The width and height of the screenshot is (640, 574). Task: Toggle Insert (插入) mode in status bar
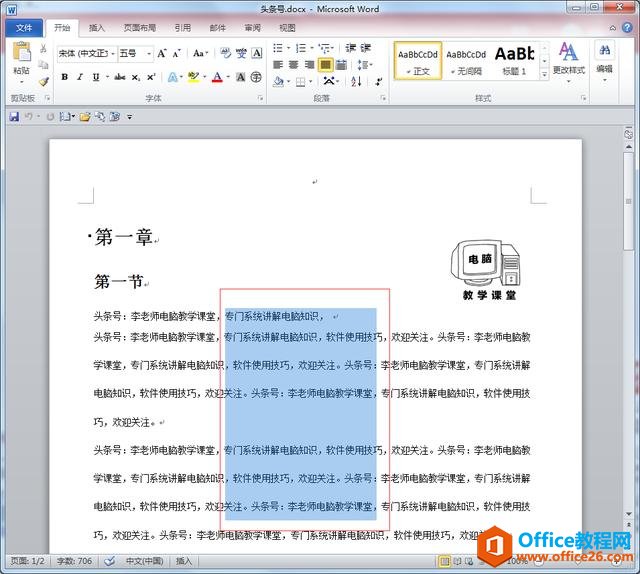[x=184, y=561]
